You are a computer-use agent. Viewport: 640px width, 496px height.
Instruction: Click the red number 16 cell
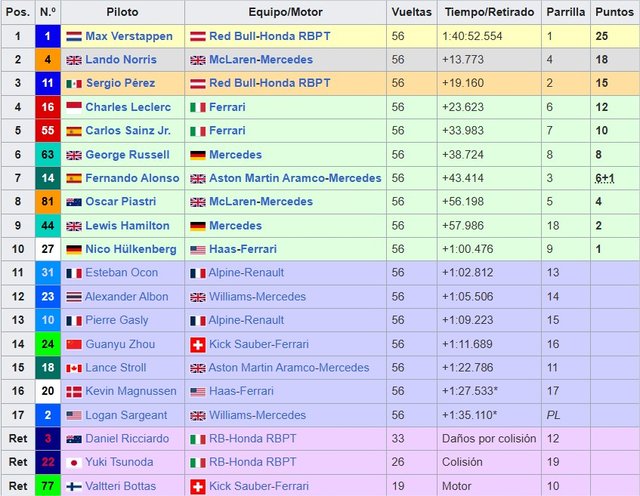(x=48, y=107)
